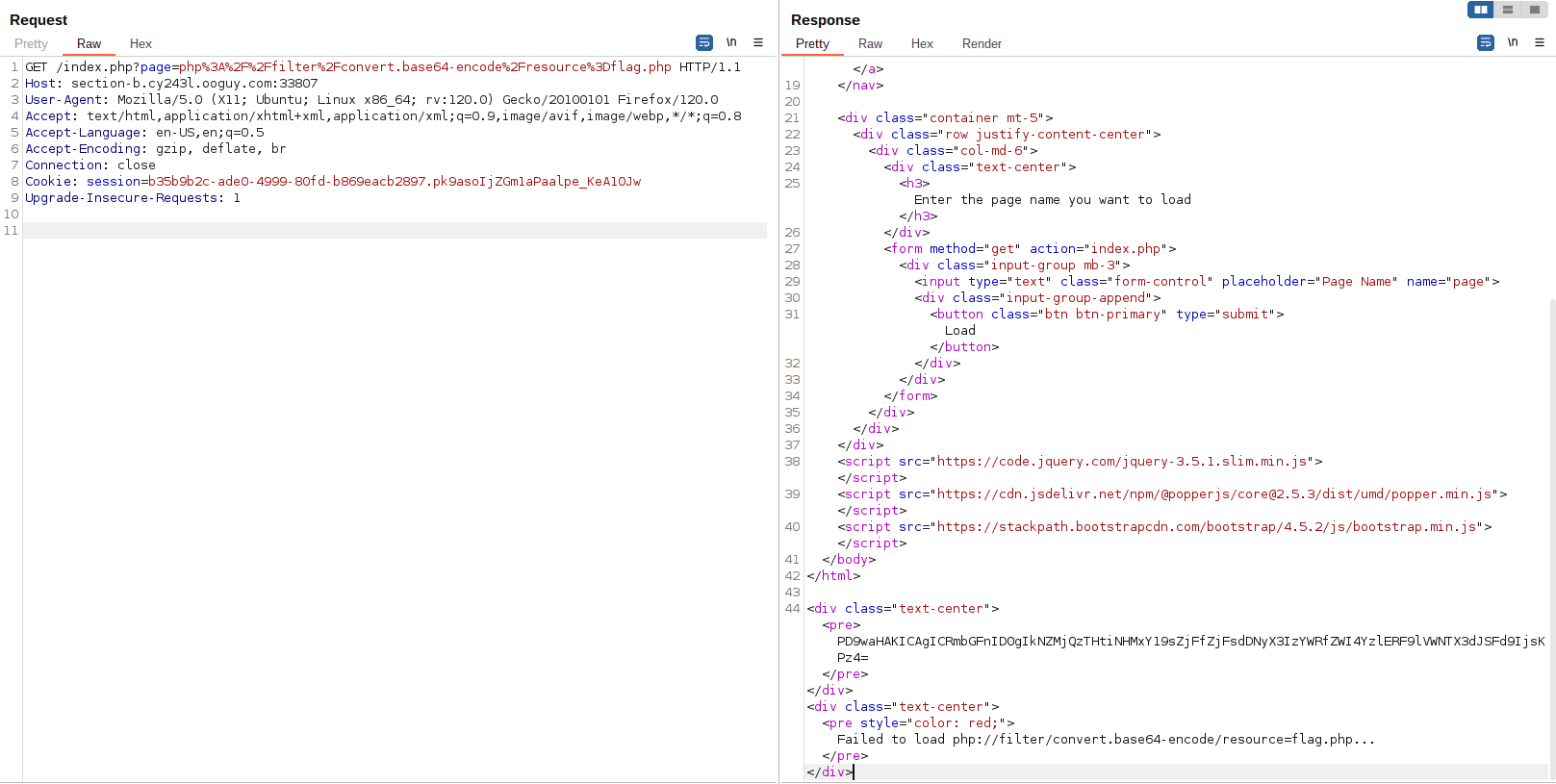
Task: Click the base64 string PD9waHAKICAgICRmbGFn in the response
Action: click(1190, 642)
